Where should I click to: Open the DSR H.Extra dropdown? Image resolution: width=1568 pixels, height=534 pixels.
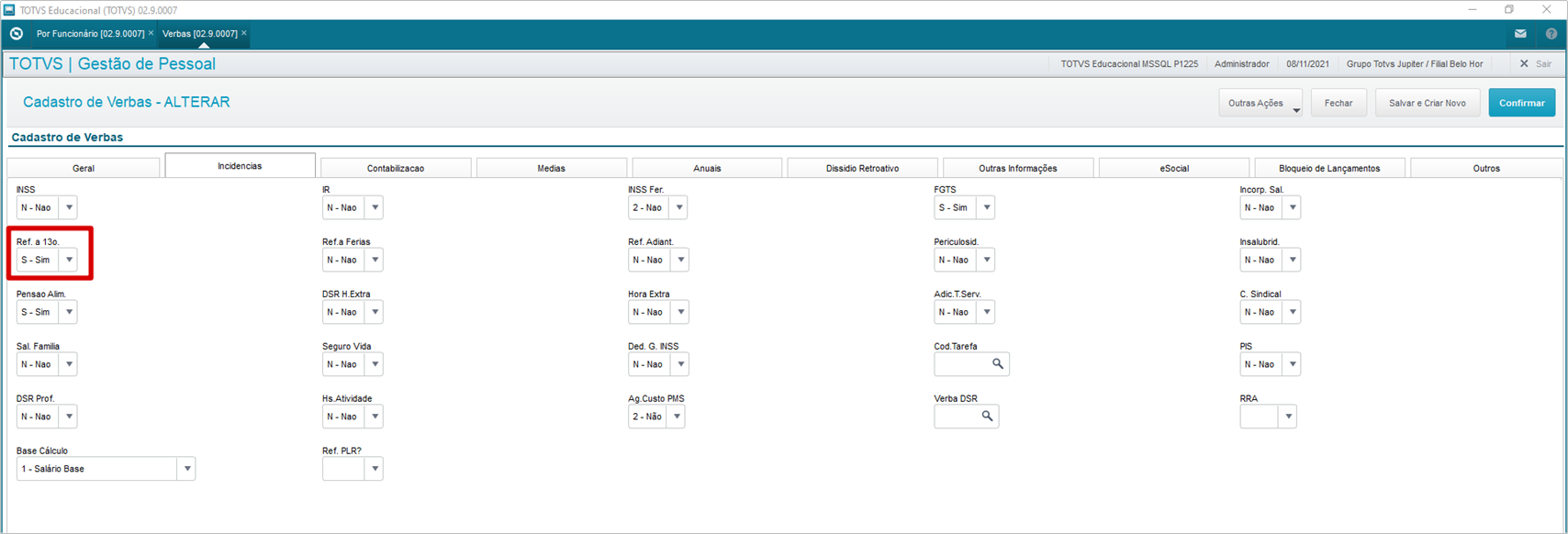tap(353, 312)
